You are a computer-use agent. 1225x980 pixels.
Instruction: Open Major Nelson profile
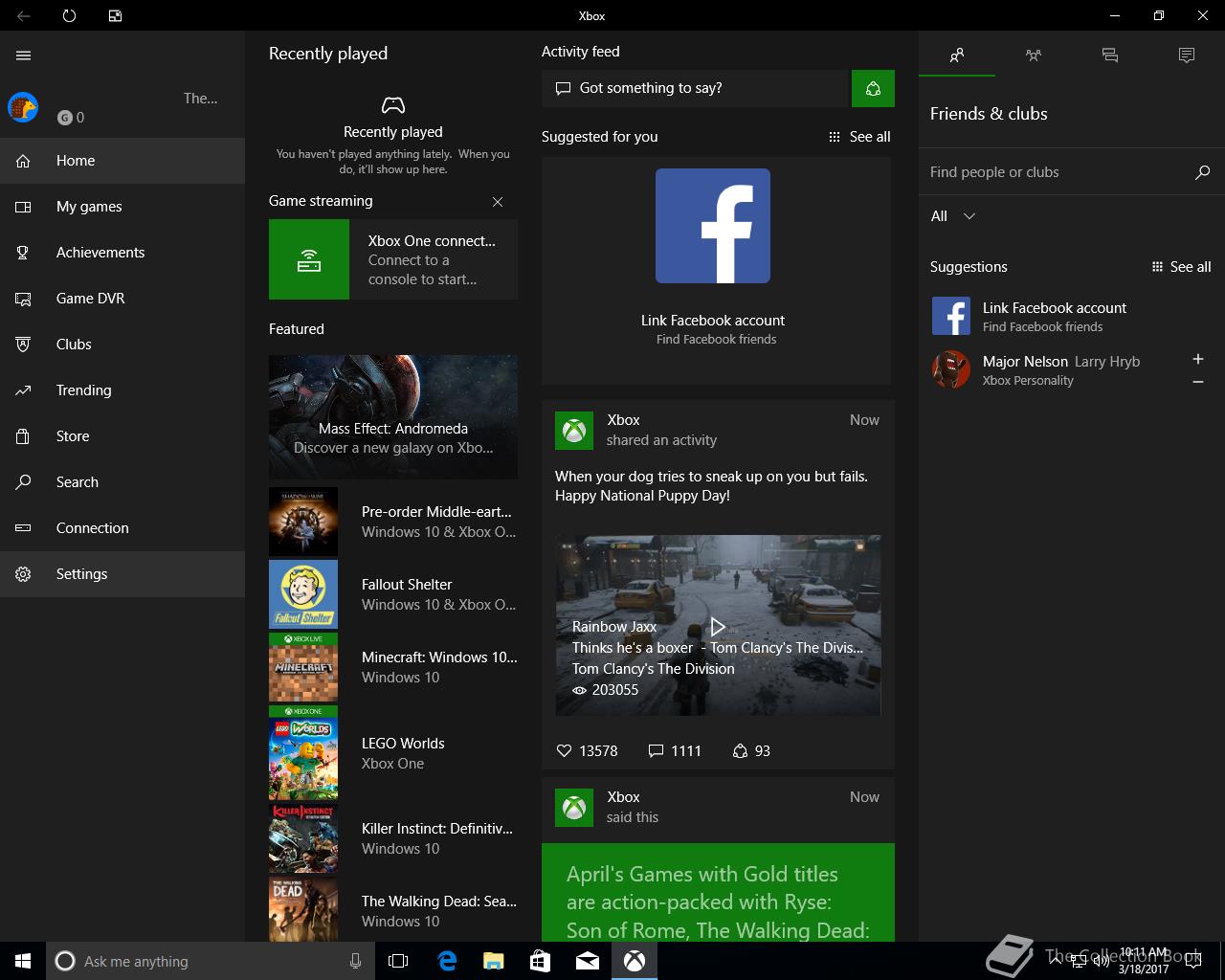click(x=1053, y=369)
